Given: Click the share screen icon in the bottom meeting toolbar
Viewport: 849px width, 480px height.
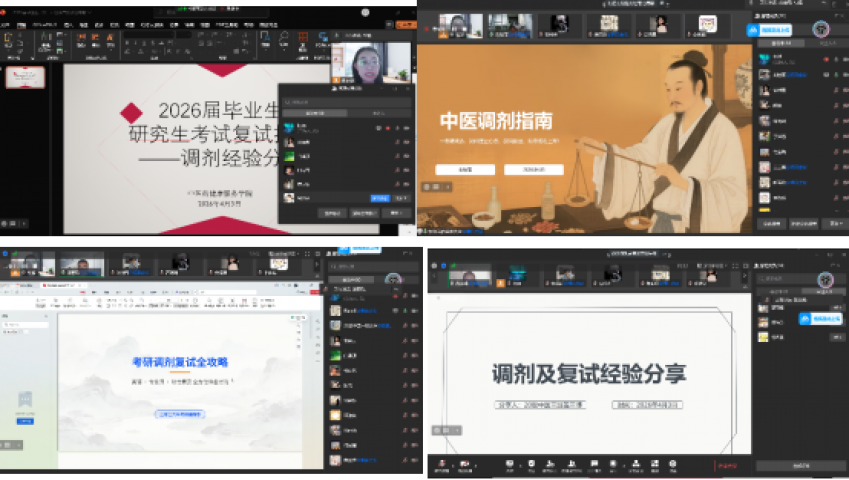Looking at the screenshot, I should 510,465.
